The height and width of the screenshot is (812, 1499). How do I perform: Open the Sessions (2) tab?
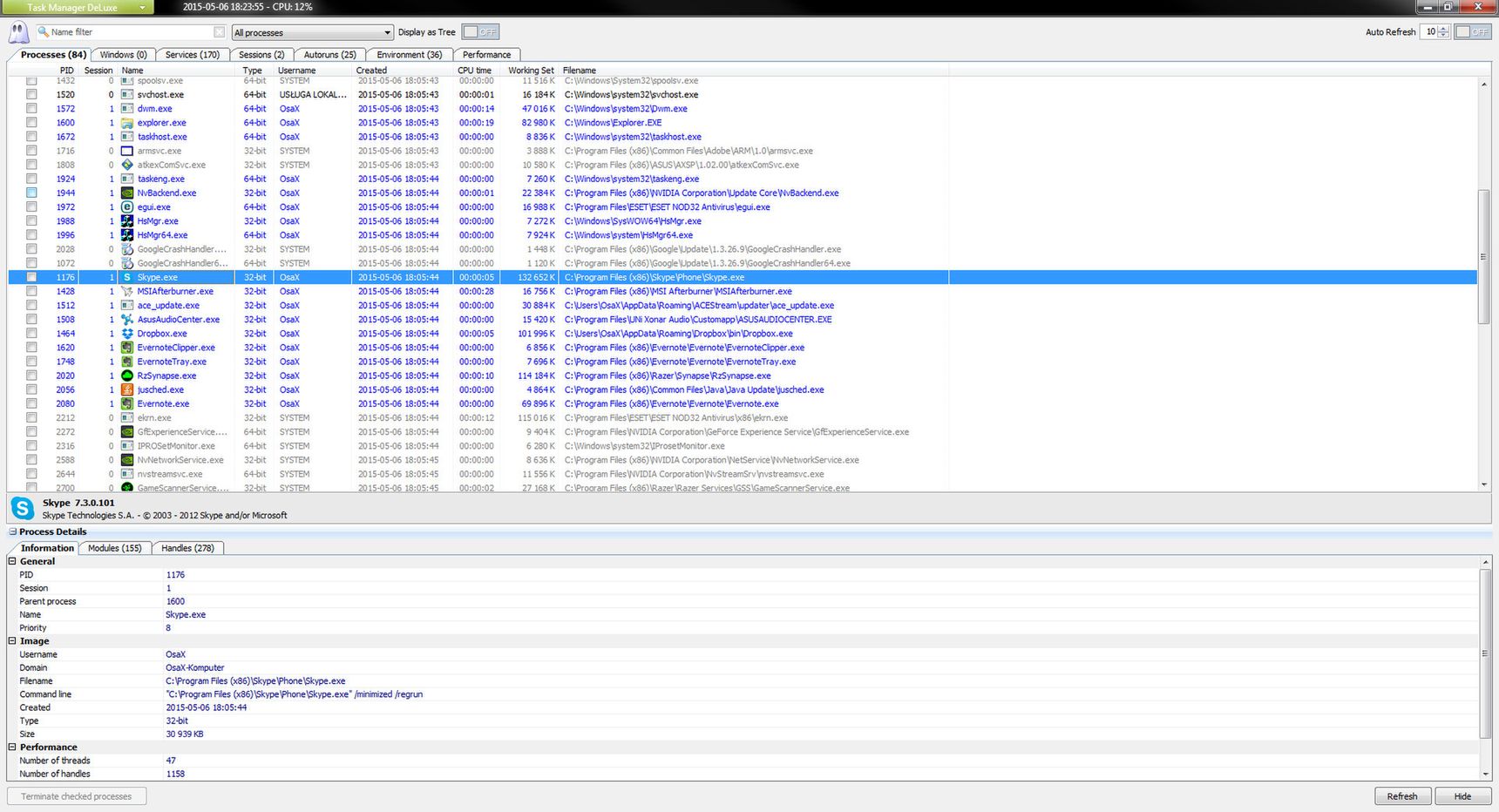coord(261,55)
